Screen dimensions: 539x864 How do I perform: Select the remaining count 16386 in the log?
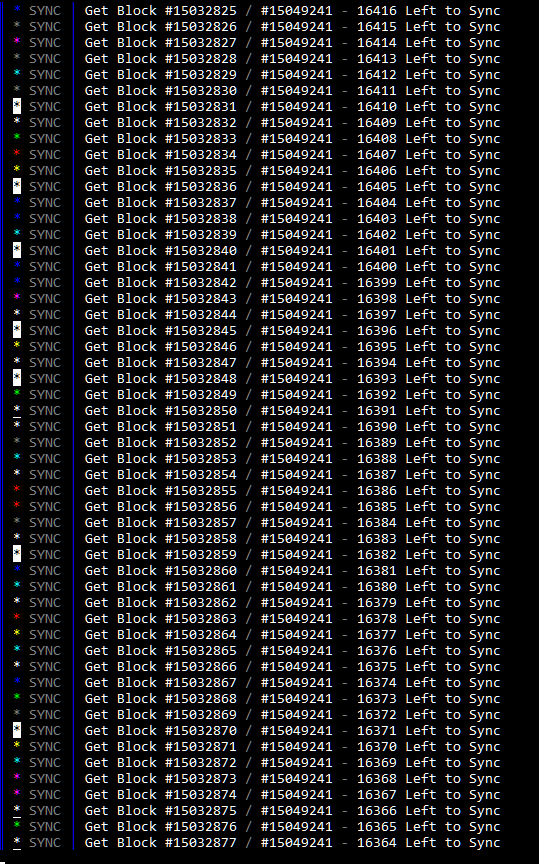tap(376, 490)
